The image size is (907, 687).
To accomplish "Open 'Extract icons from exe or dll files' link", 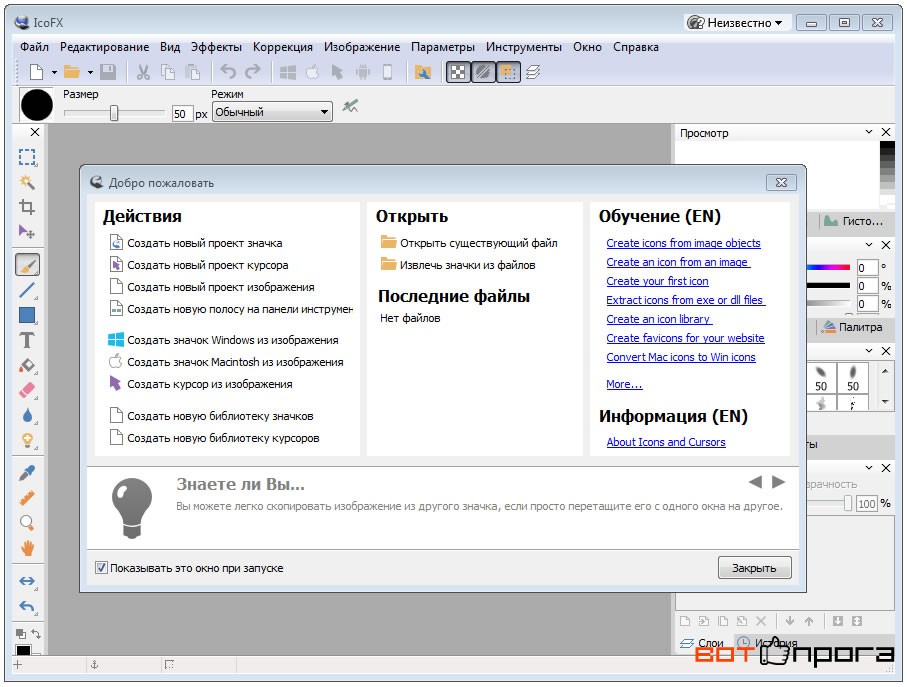I will click(x=685, y=300).
